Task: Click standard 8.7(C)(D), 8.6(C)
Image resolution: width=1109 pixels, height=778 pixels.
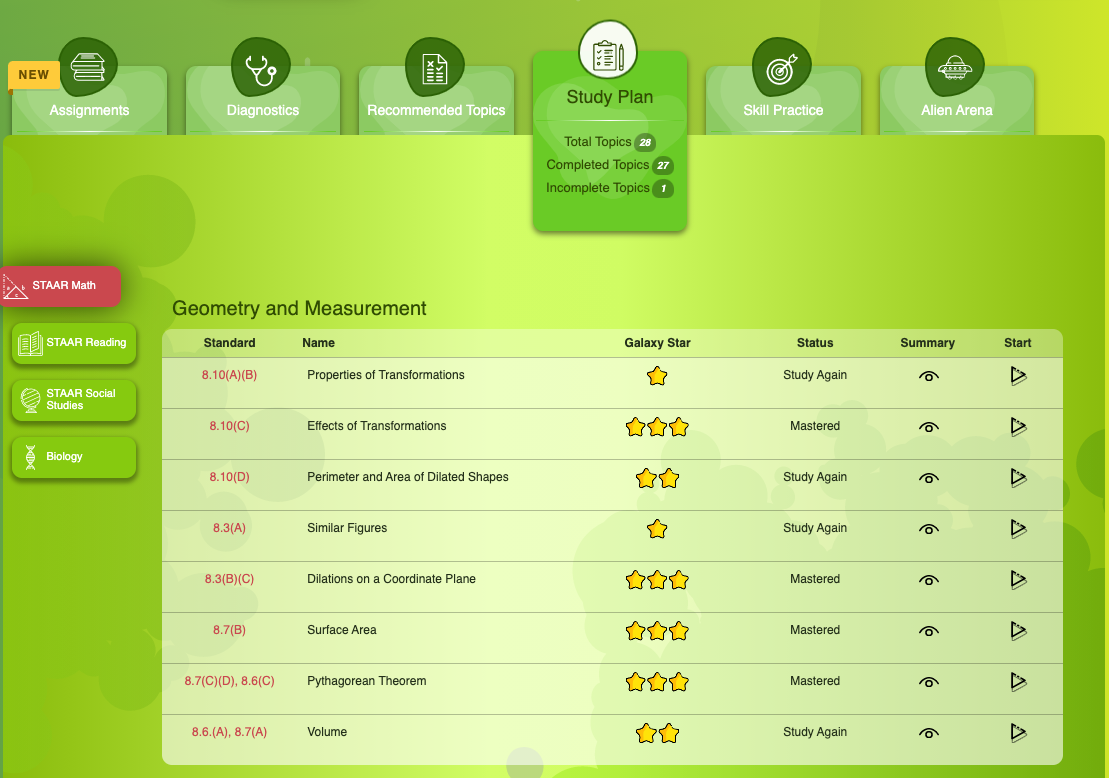Action: [x=229, y=680]
